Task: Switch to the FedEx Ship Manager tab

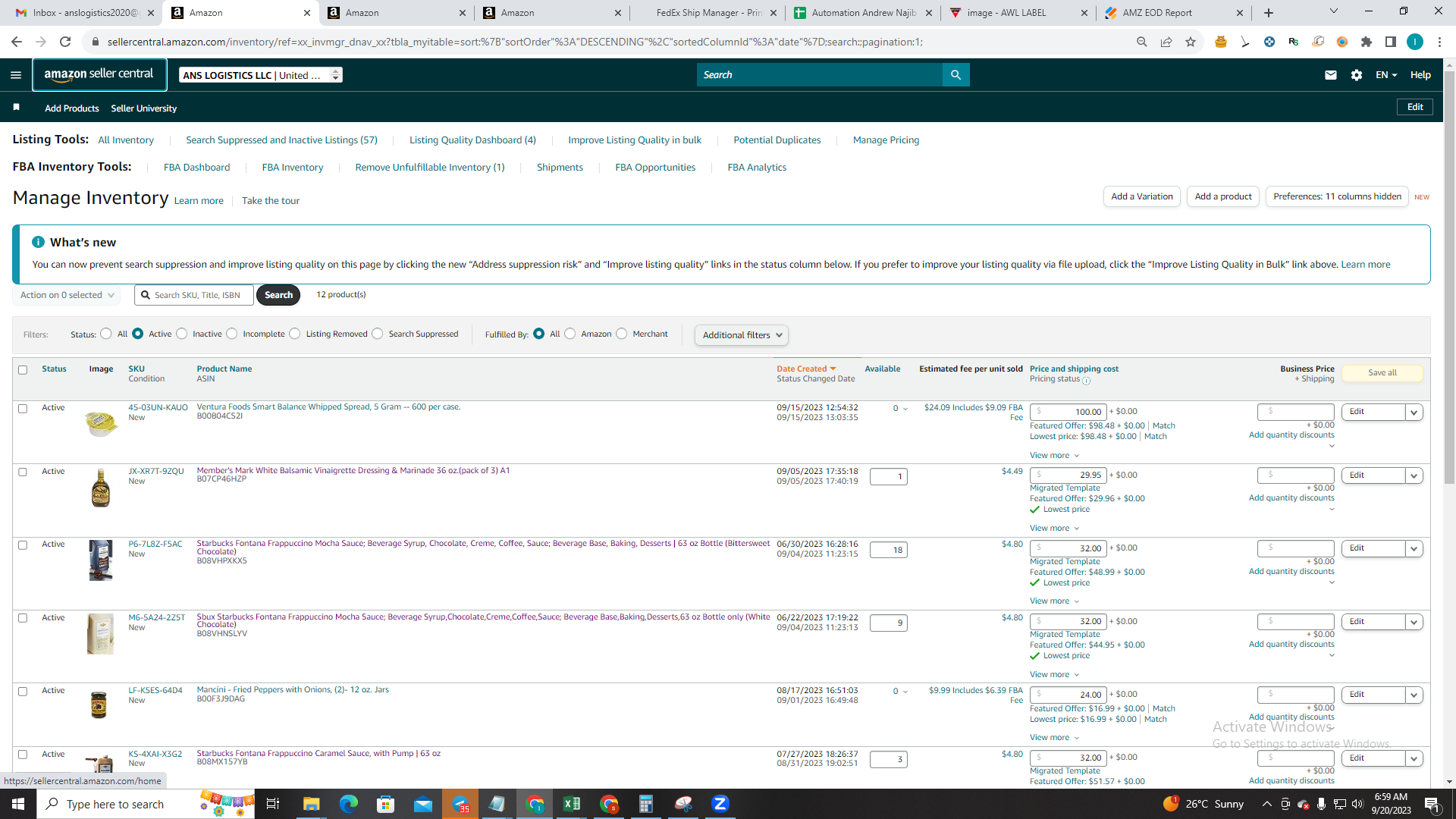Action: click(708, 13)
